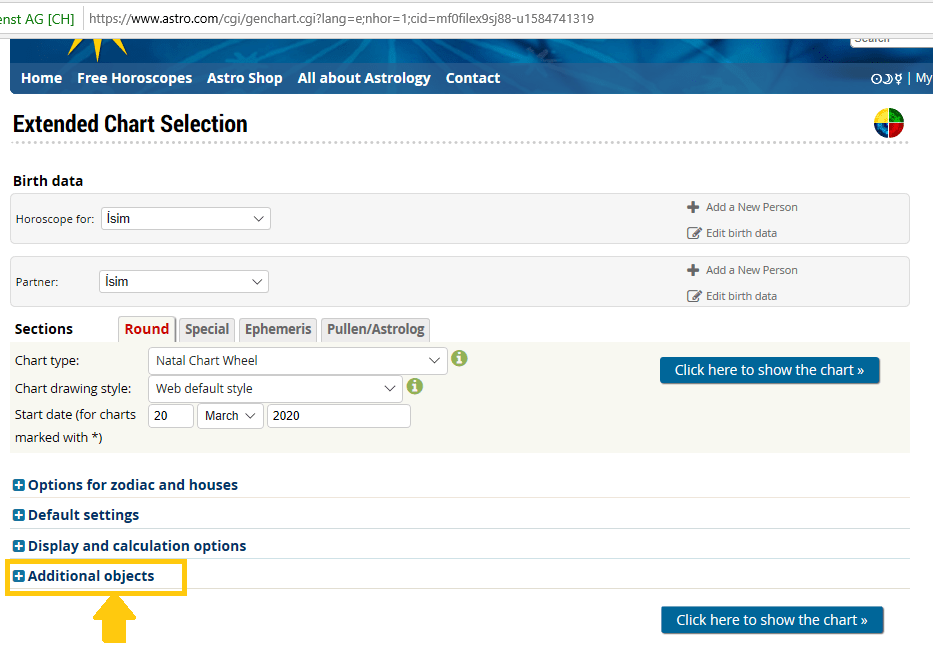Expand Display and calculation options
The height and width of the screenshot is (656, 933).
(129, 546)
